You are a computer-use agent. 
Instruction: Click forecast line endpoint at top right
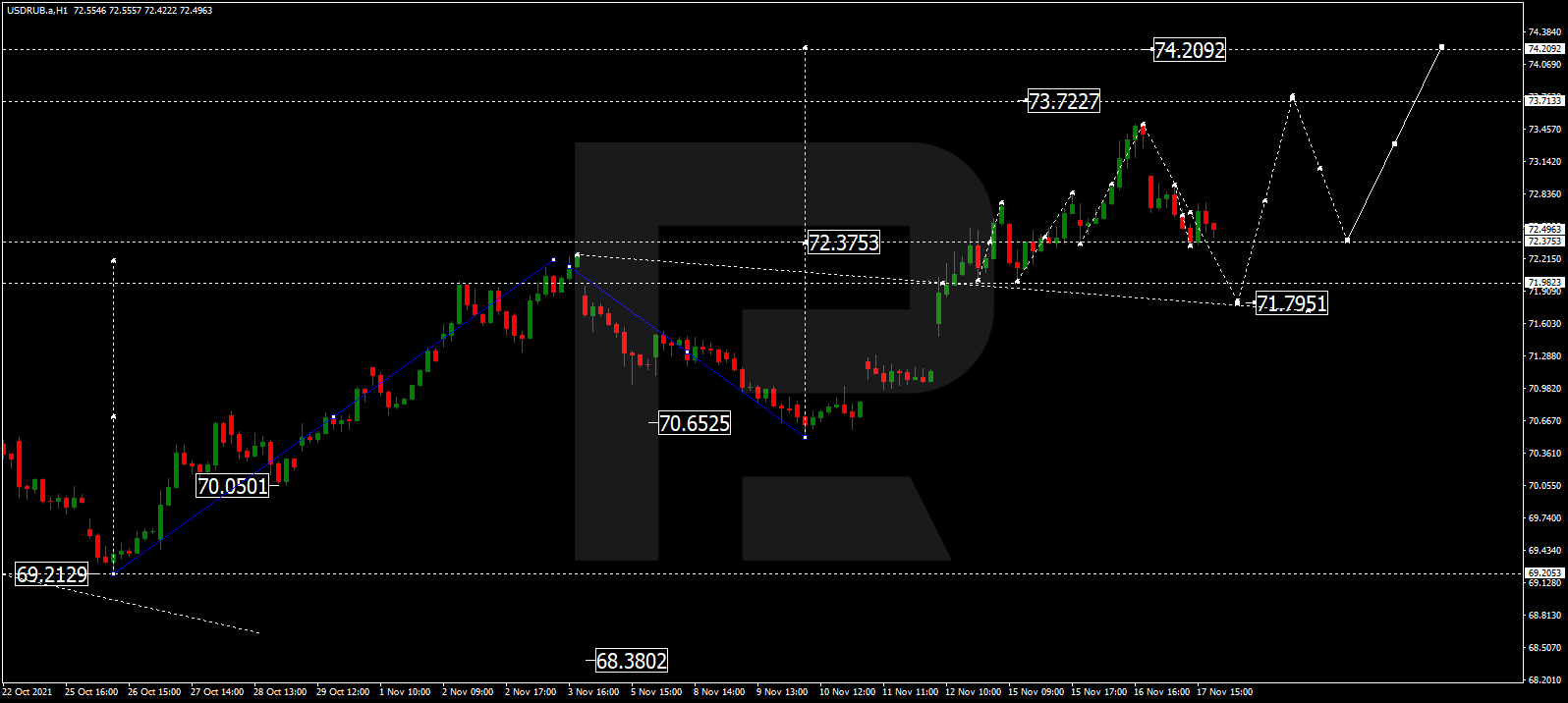tap(1441, 47)
